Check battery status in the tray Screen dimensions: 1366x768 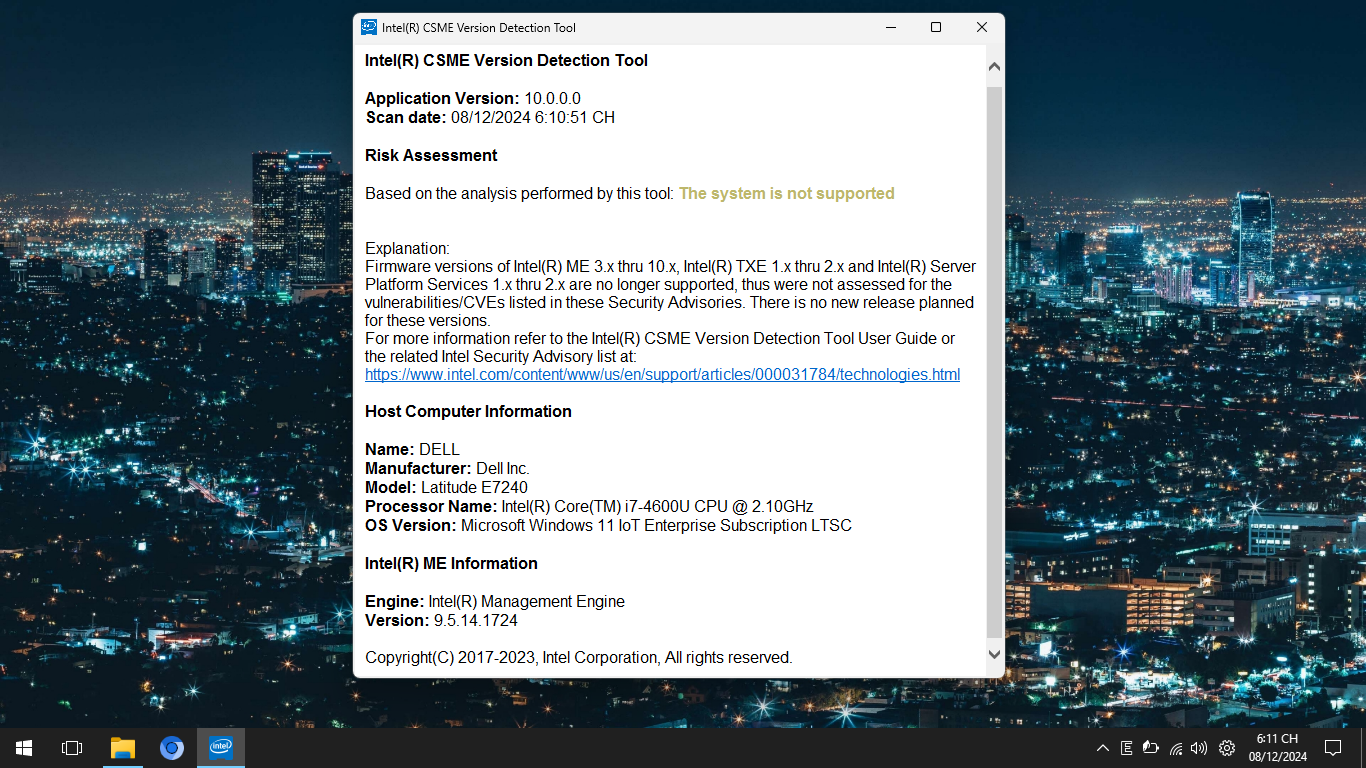pyautogui.click(x=1151, y=748)
